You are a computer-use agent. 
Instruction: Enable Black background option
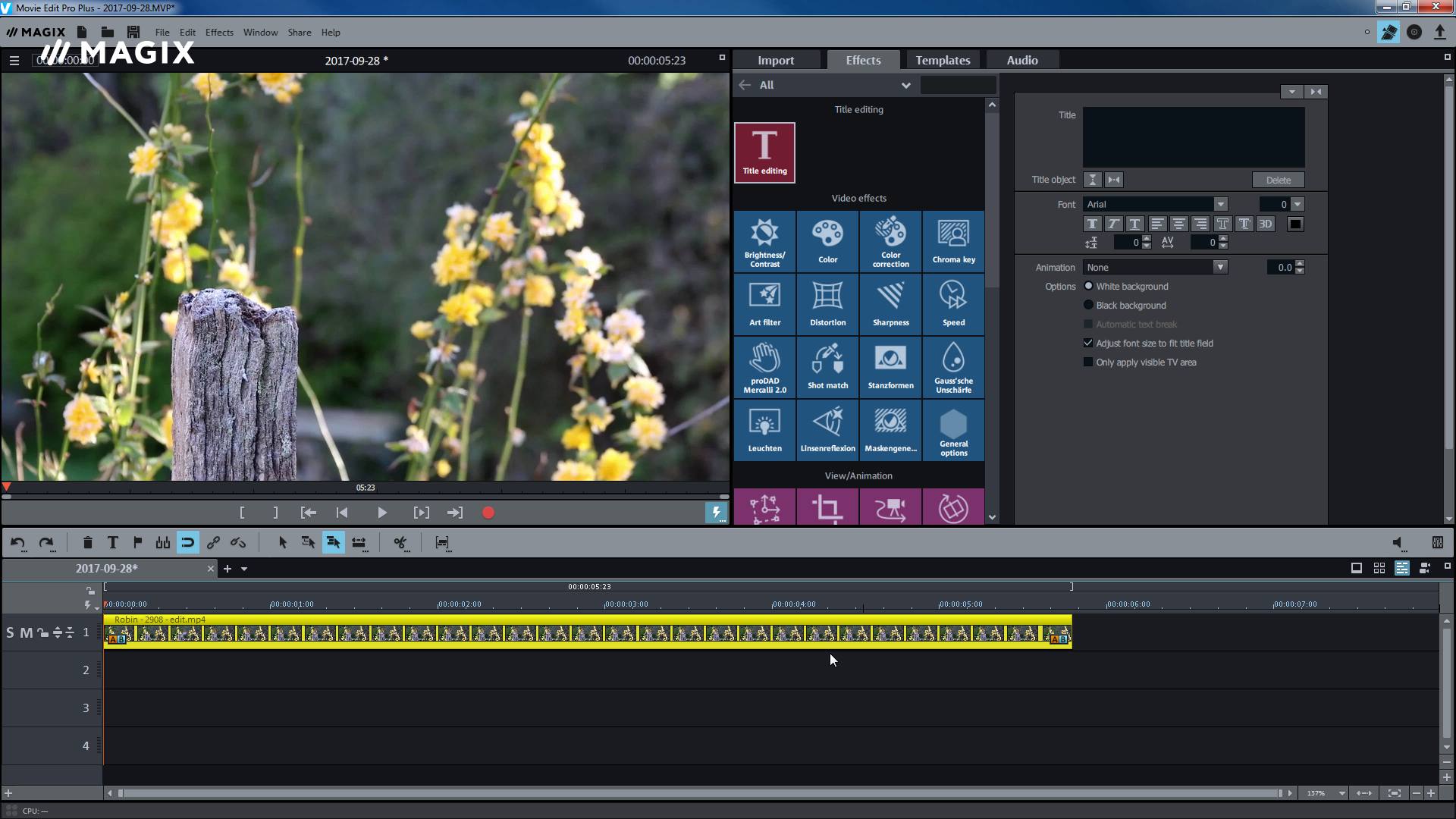click(1089, 305)
